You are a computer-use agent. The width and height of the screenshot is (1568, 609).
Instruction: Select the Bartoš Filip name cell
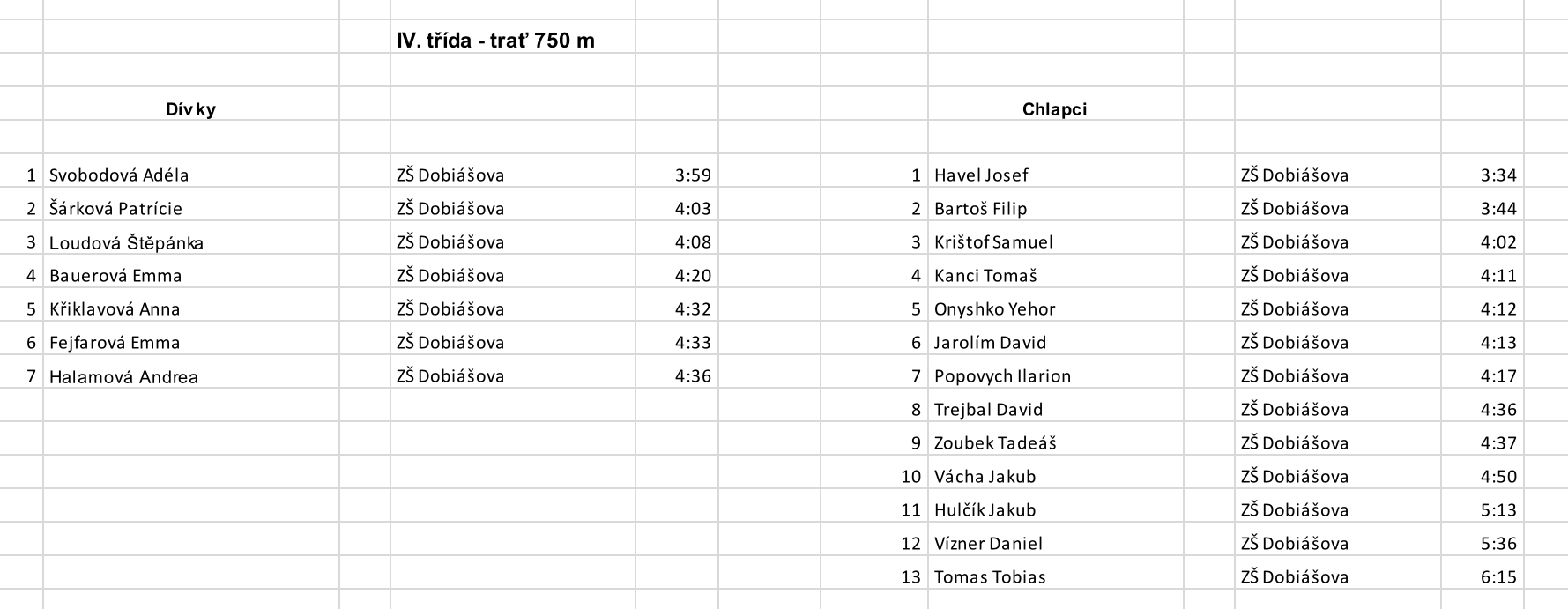click(980, 209)
